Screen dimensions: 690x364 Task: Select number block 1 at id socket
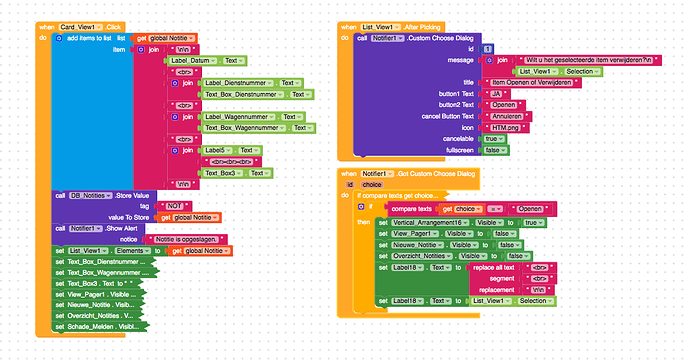point(488,49)
